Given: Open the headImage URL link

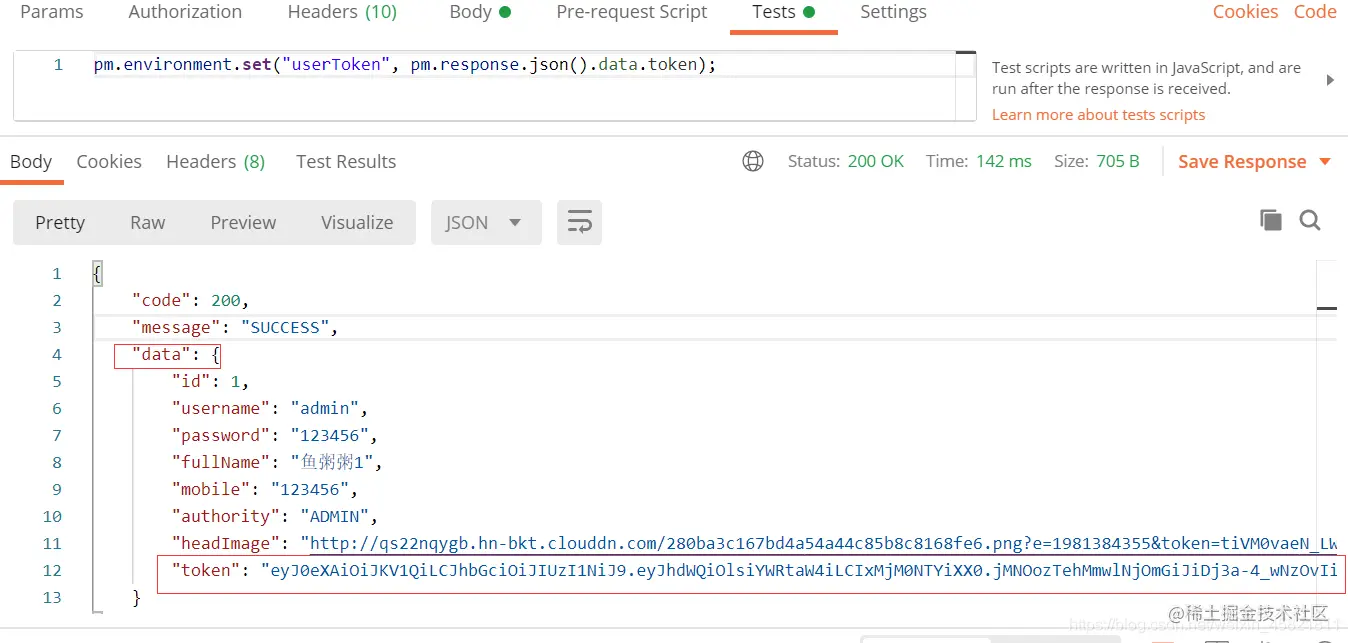Looking at the screenshot, I should pos(824,544).
